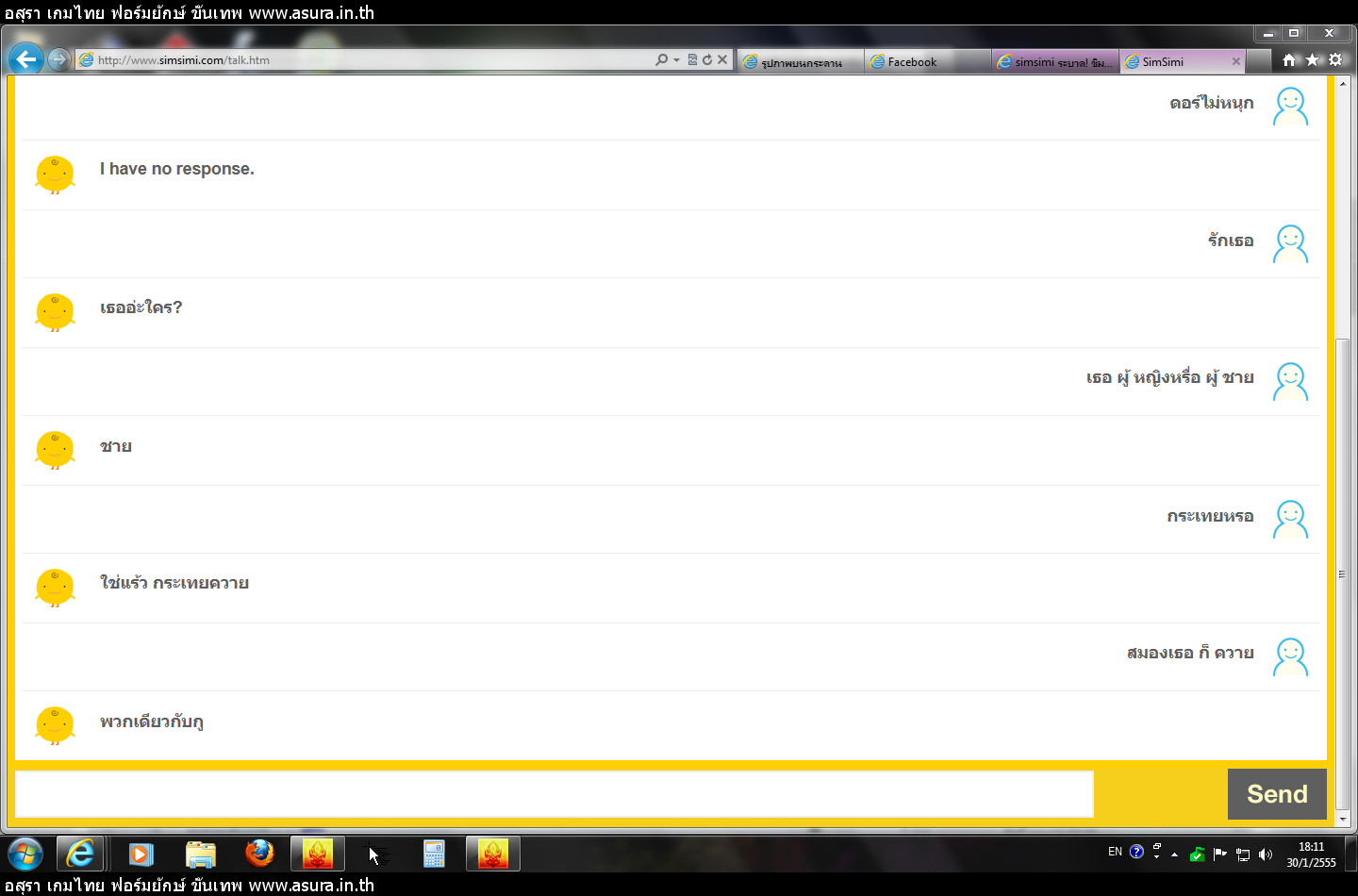This screenshot has width=1358, height=896.
Task: Open the EN language selector in tray
Action: point(1115,852)
